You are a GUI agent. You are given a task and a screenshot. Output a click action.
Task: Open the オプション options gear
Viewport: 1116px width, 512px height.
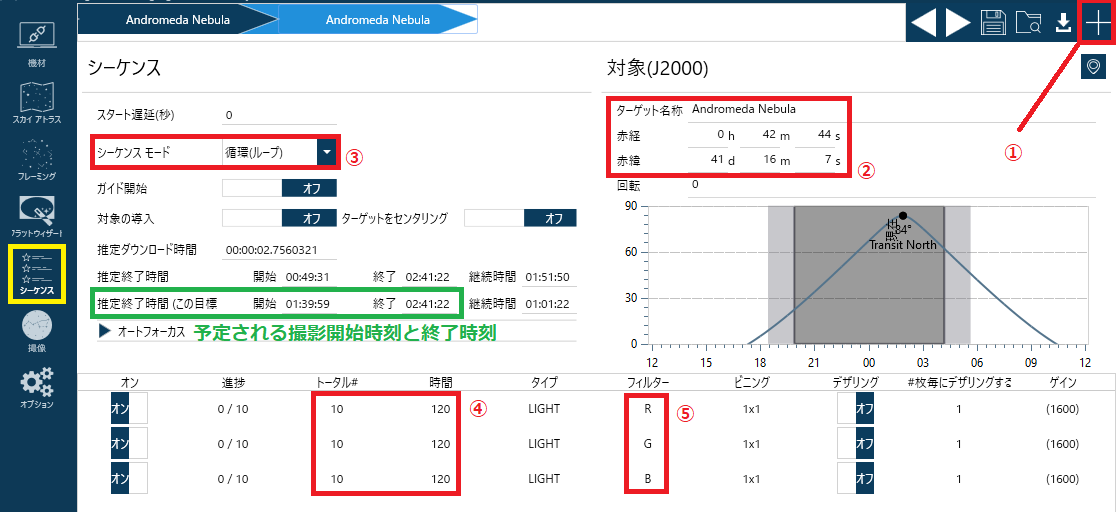click(36, 388)
